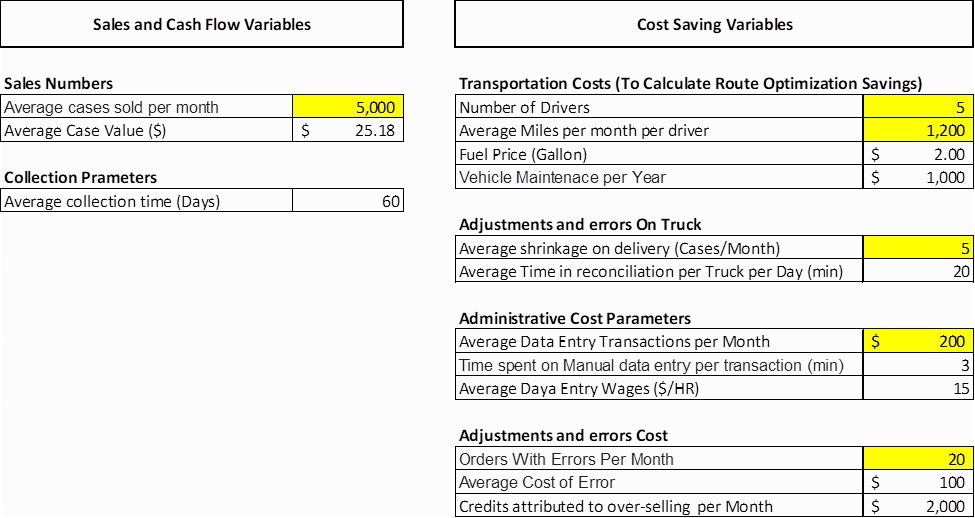Select the Average Case Value amount cell
The height and width of the screenshot is (518, 975).
click(x=348, y=130)
